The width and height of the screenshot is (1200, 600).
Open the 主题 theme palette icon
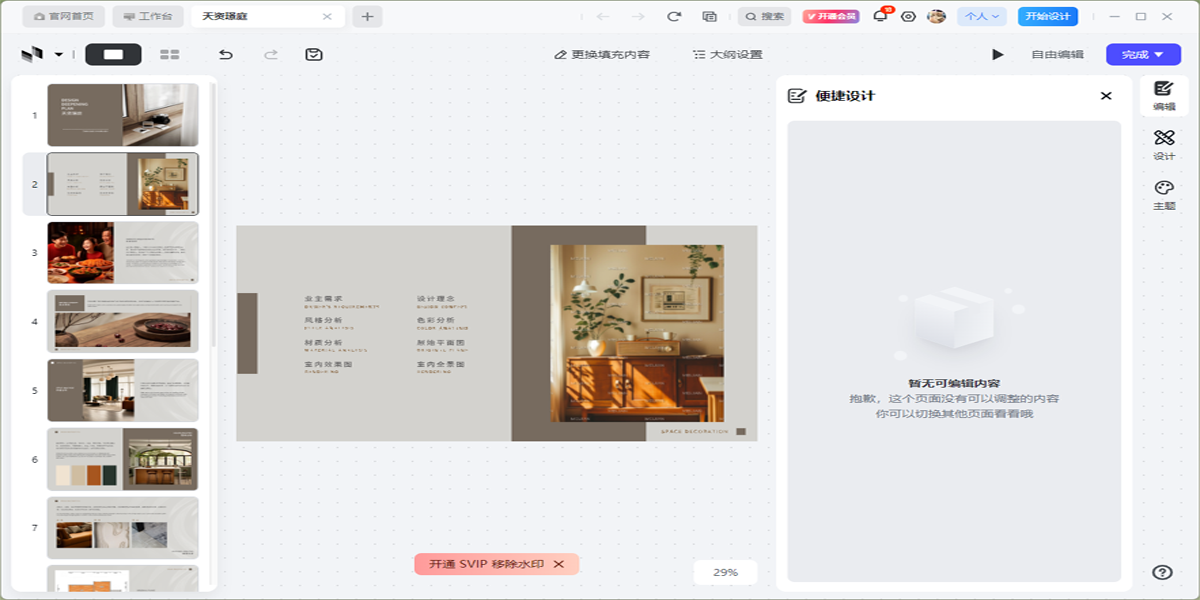1163,194
